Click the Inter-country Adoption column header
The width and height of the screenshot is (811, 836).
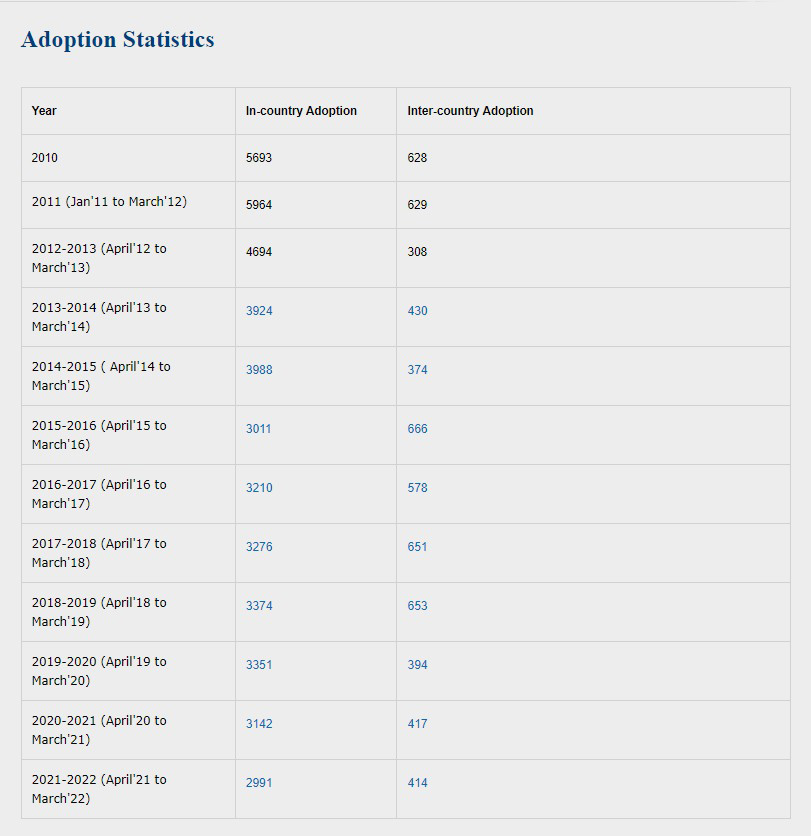pyautogui.click(x=470, y=111)
